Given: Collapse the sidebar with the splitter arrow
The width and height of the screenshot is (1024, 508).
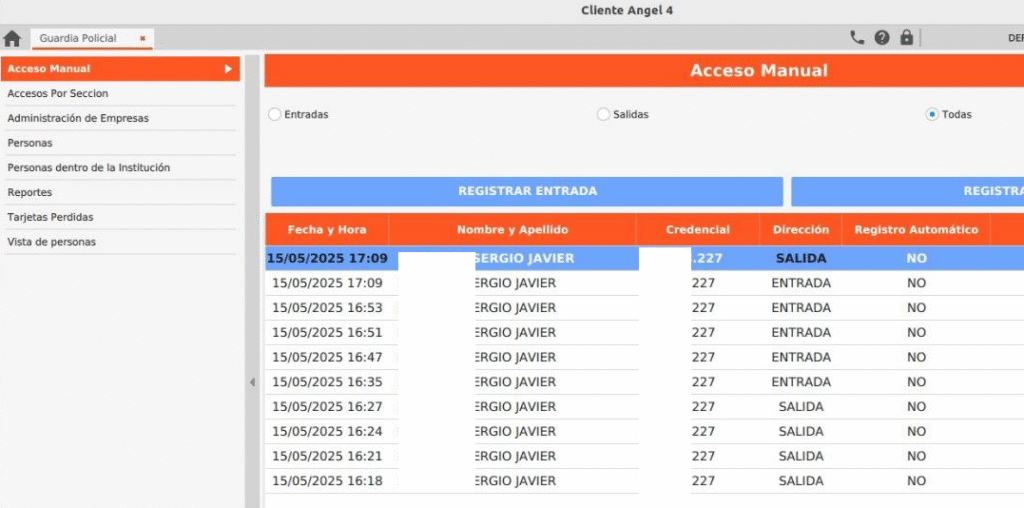Looking at the screenshot, I should coord(252,382).
